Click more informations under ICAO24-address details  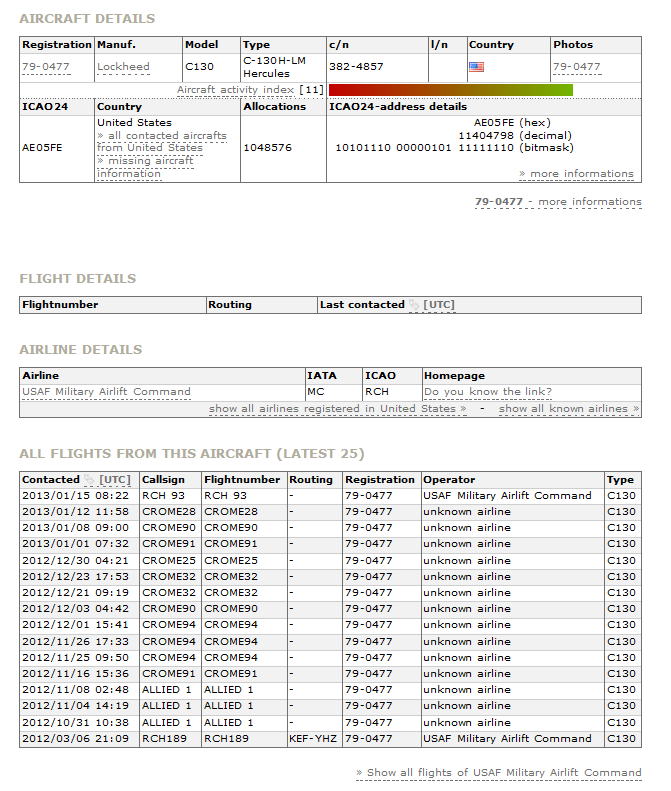576,174
